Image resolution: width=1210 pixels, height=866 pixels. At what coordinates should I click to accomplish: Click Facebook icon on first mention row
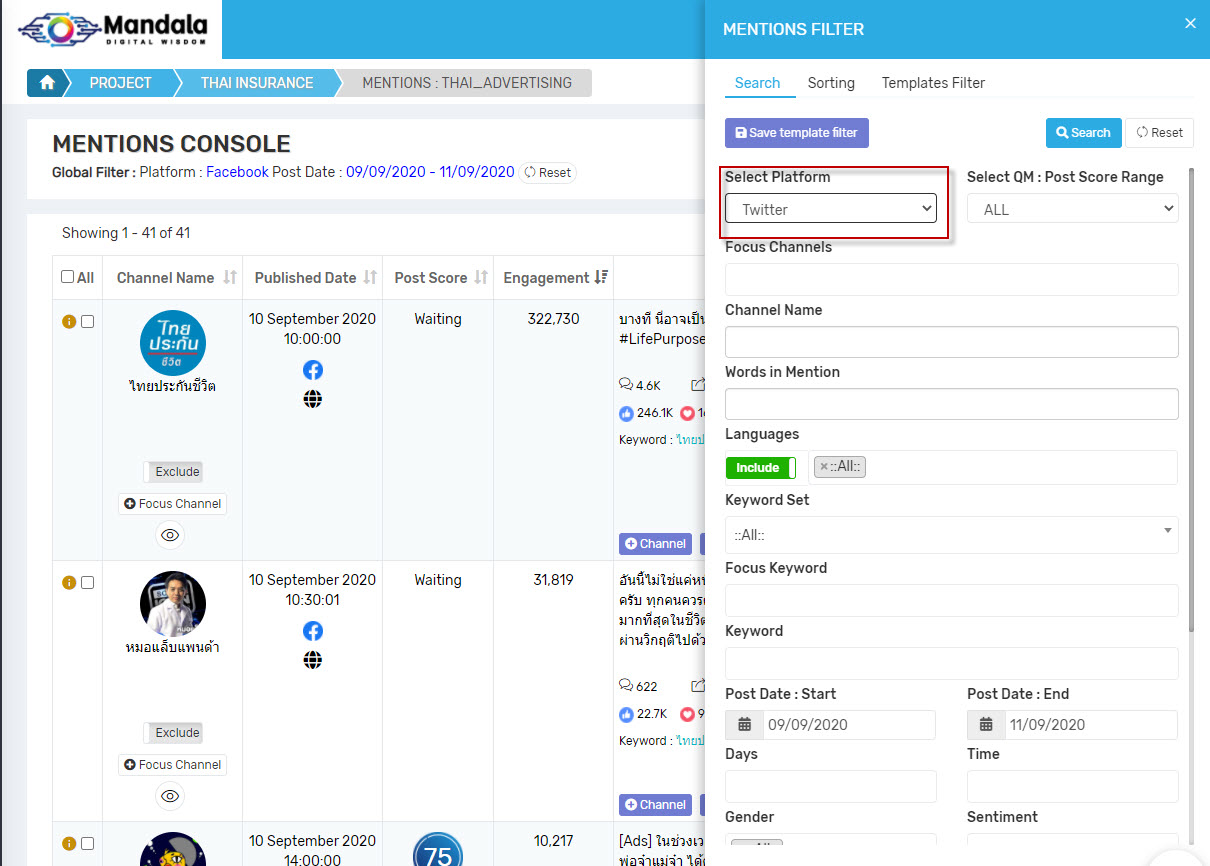313,370
